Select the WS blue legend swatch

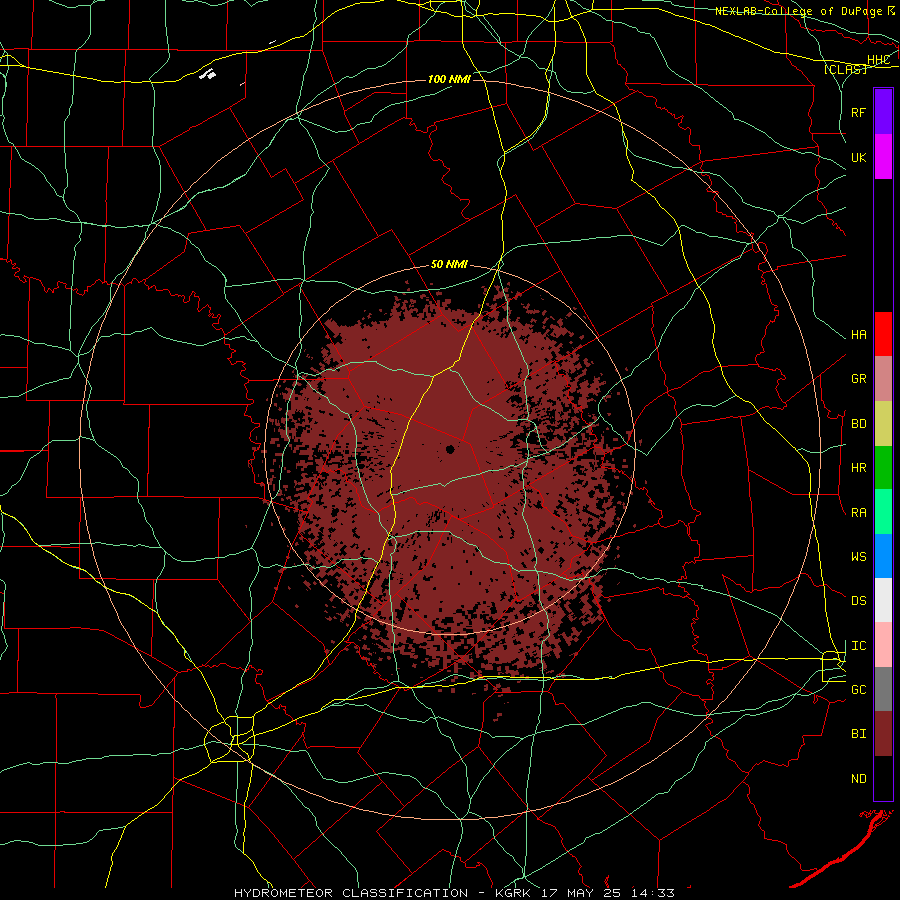pyautogui.click(x=883, y=556)
